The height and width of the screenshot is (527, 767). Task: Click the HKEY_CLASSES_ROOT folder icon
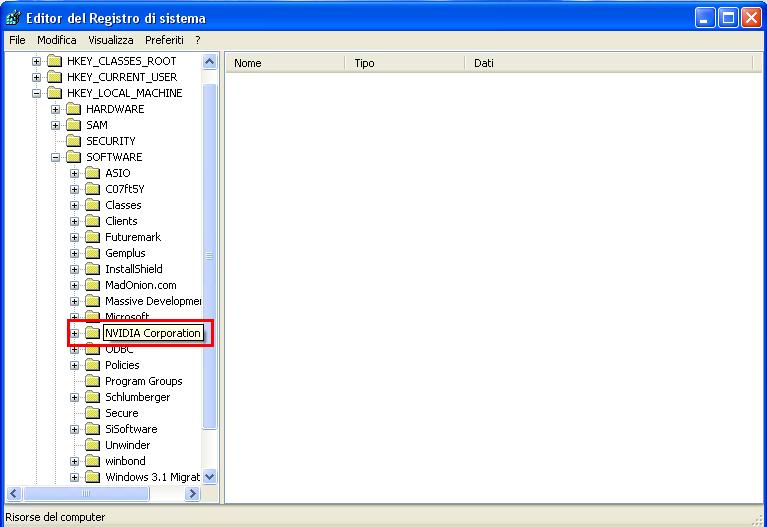point(54,61)
